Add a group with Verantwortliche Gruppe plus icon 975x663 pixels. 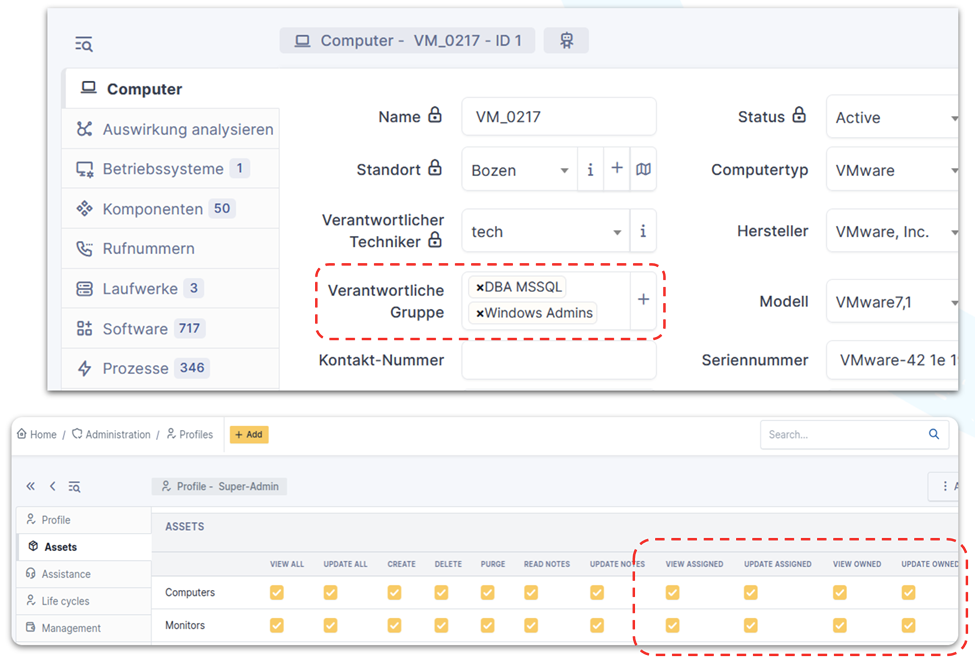coord(643,299)
